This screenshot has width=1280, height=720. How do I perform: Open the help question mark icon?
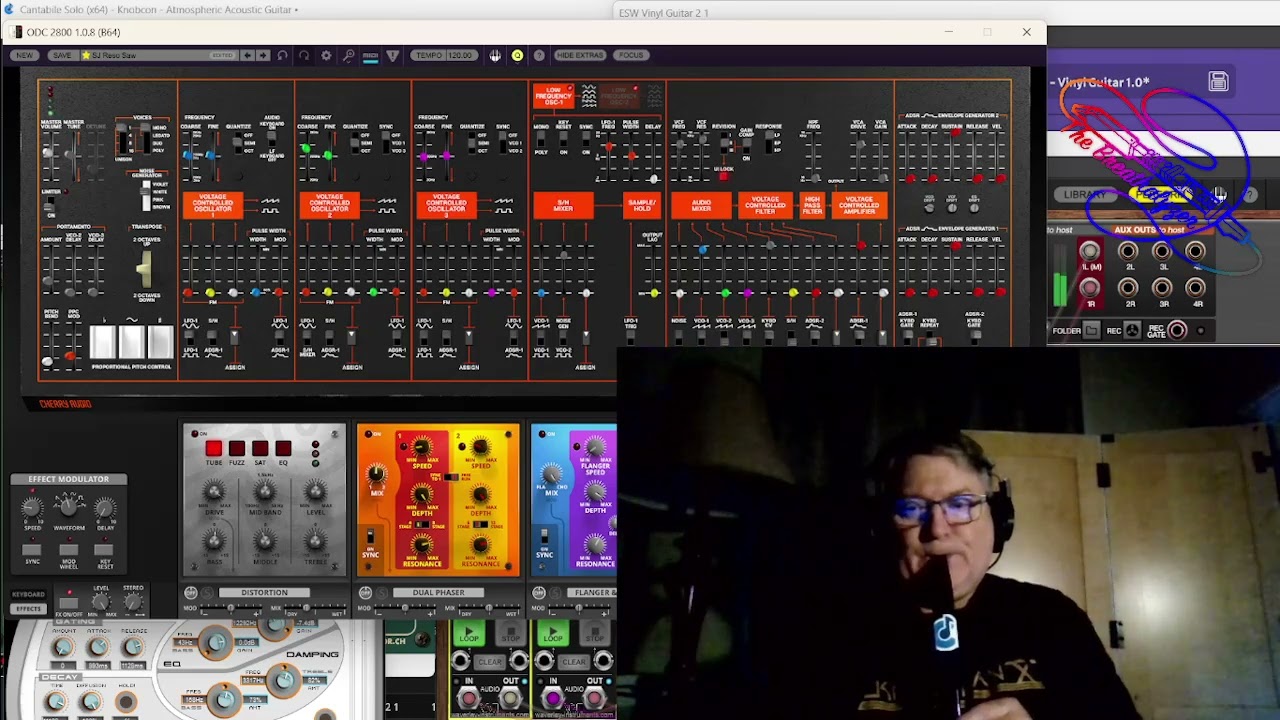click(x=539, y=55)
